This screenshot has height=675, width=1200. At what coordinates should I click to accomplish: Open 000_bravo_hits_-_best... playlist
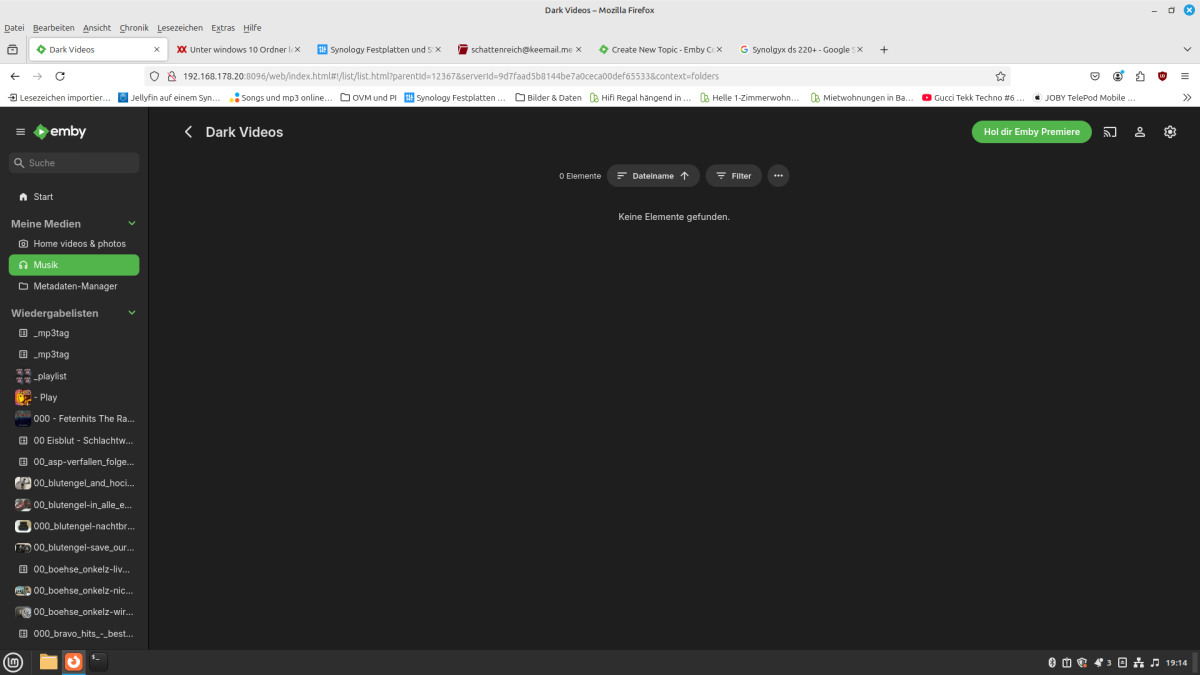(74, 633)
